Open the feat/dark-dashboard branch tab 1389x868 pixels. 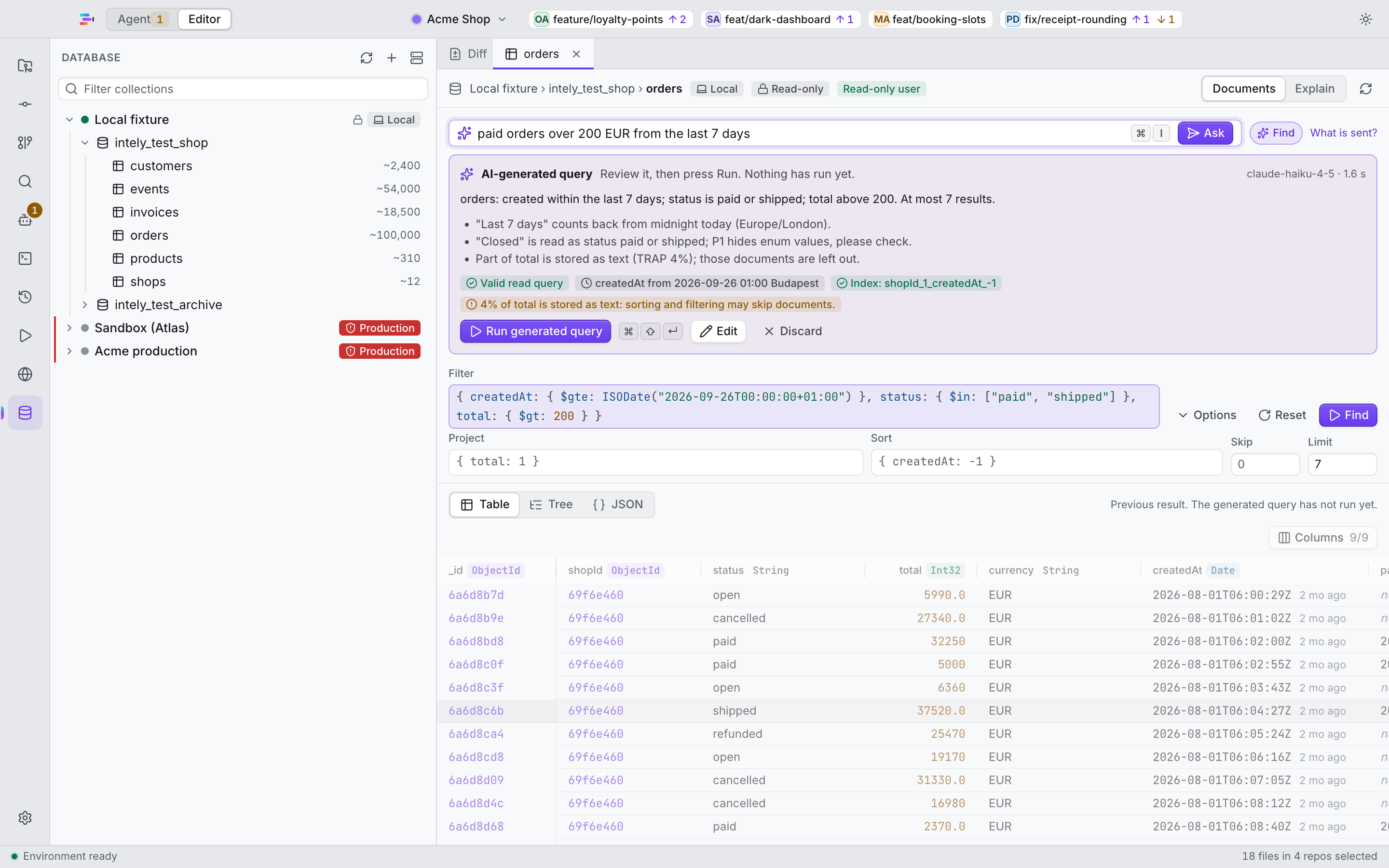click(x=780, y=19)
